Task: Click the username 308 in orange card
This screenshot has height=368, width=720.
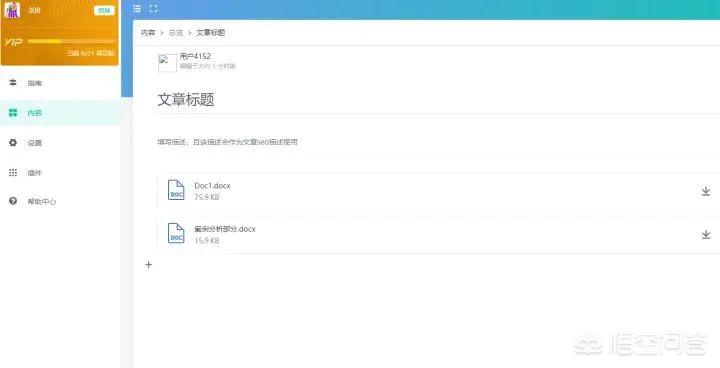Action: click(34, 10)
